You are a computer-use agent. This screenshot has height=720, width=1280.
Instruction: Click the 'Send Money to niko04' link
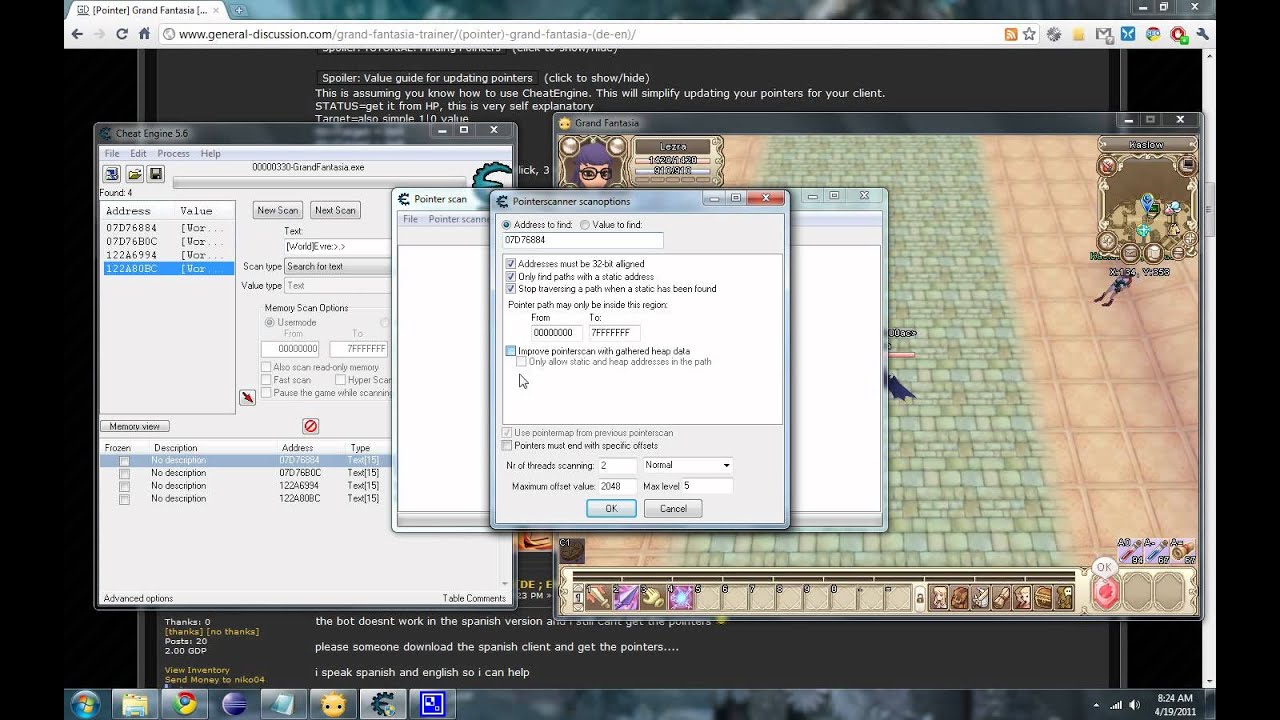coord(215,680)
